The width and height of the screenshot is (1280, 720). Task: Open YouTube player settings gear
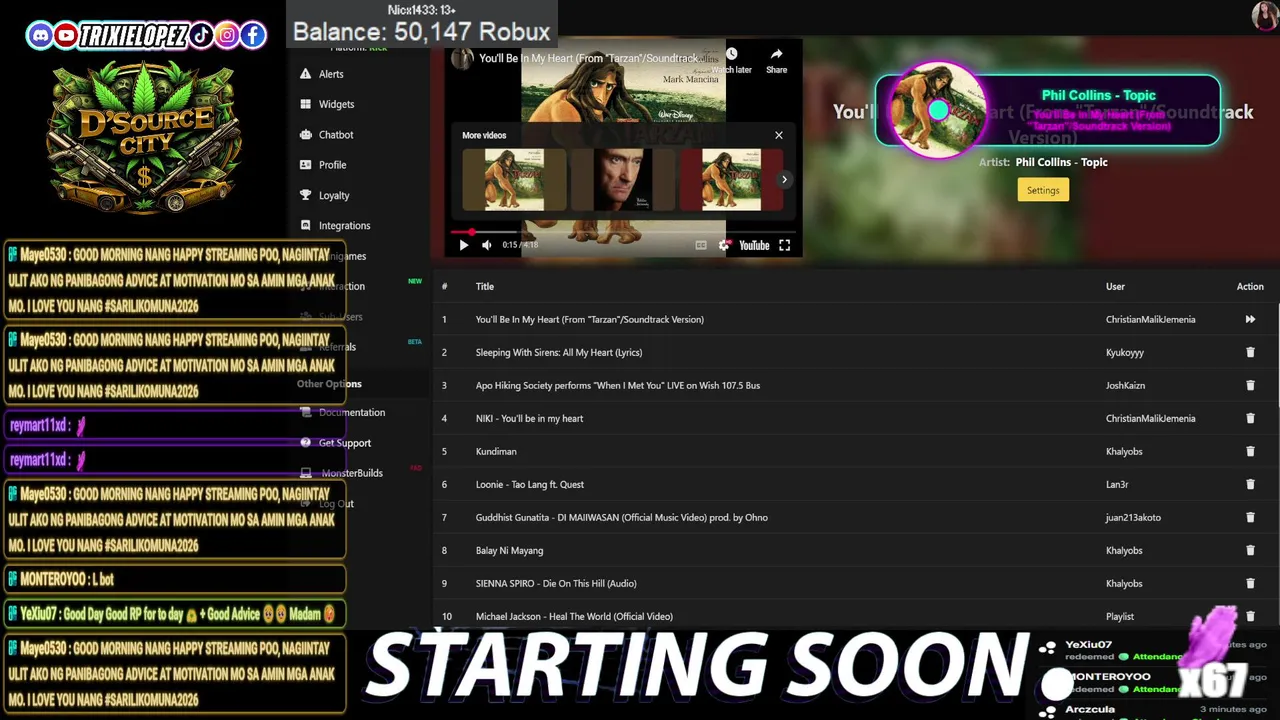tap(724, 245)
